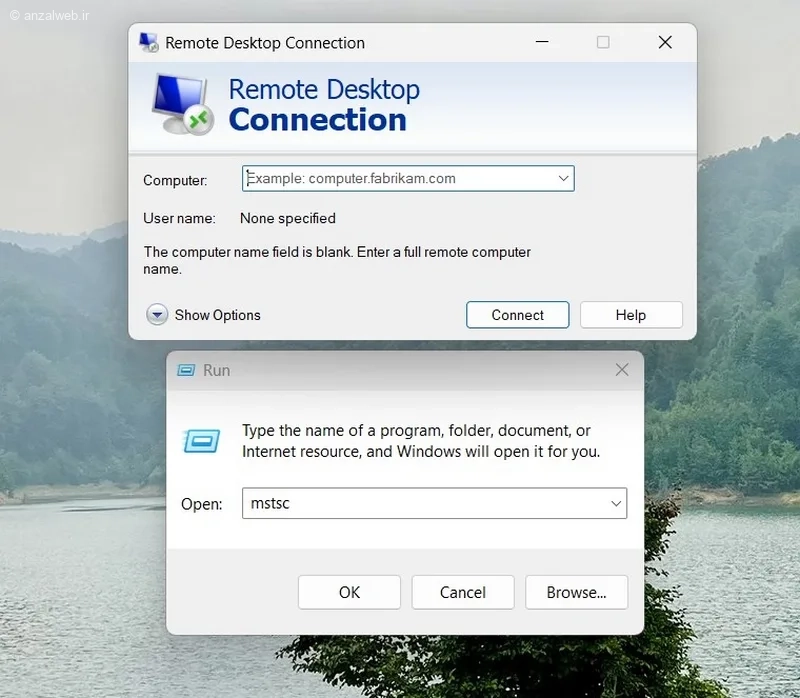The width and height of the screenshot is (800, 698).
Task: Click the 'Show Options' label text
Action: 218,315
